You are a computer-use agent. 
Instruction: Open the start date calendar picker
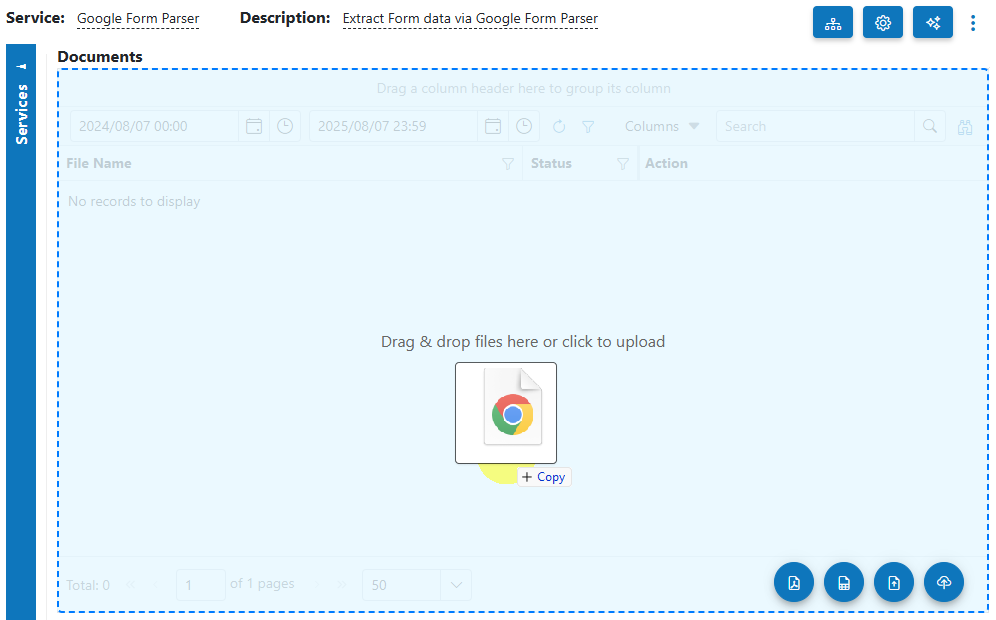[x=254, y=126]
